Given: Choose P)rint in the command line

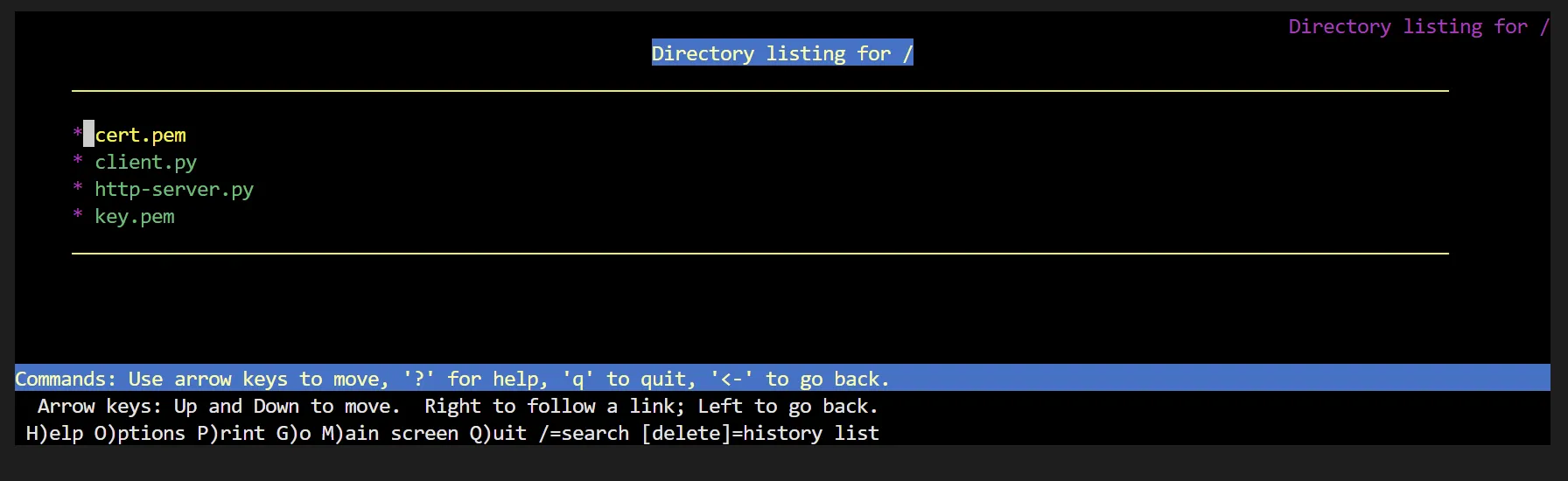Looking at the screenshot, I should coord(231,434).
